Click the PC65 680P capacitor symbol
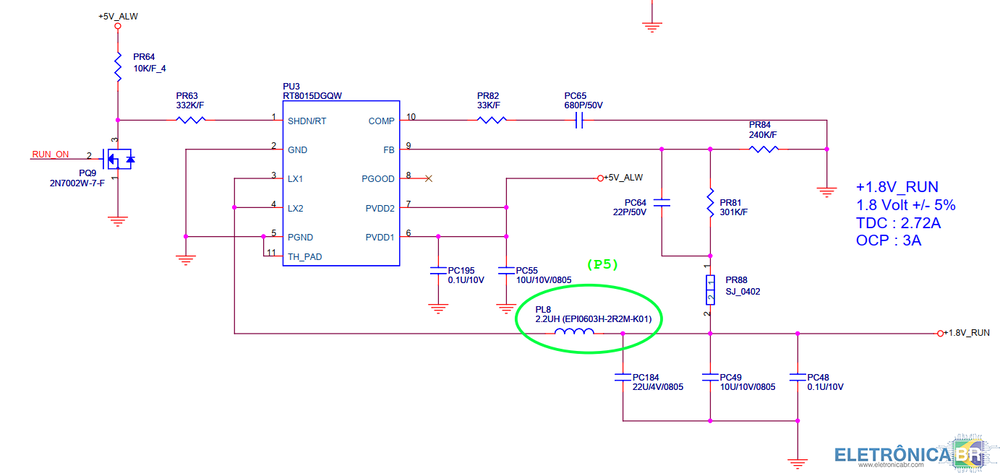This screenshot has height=473, width=1000. click(x=578, y=120)
